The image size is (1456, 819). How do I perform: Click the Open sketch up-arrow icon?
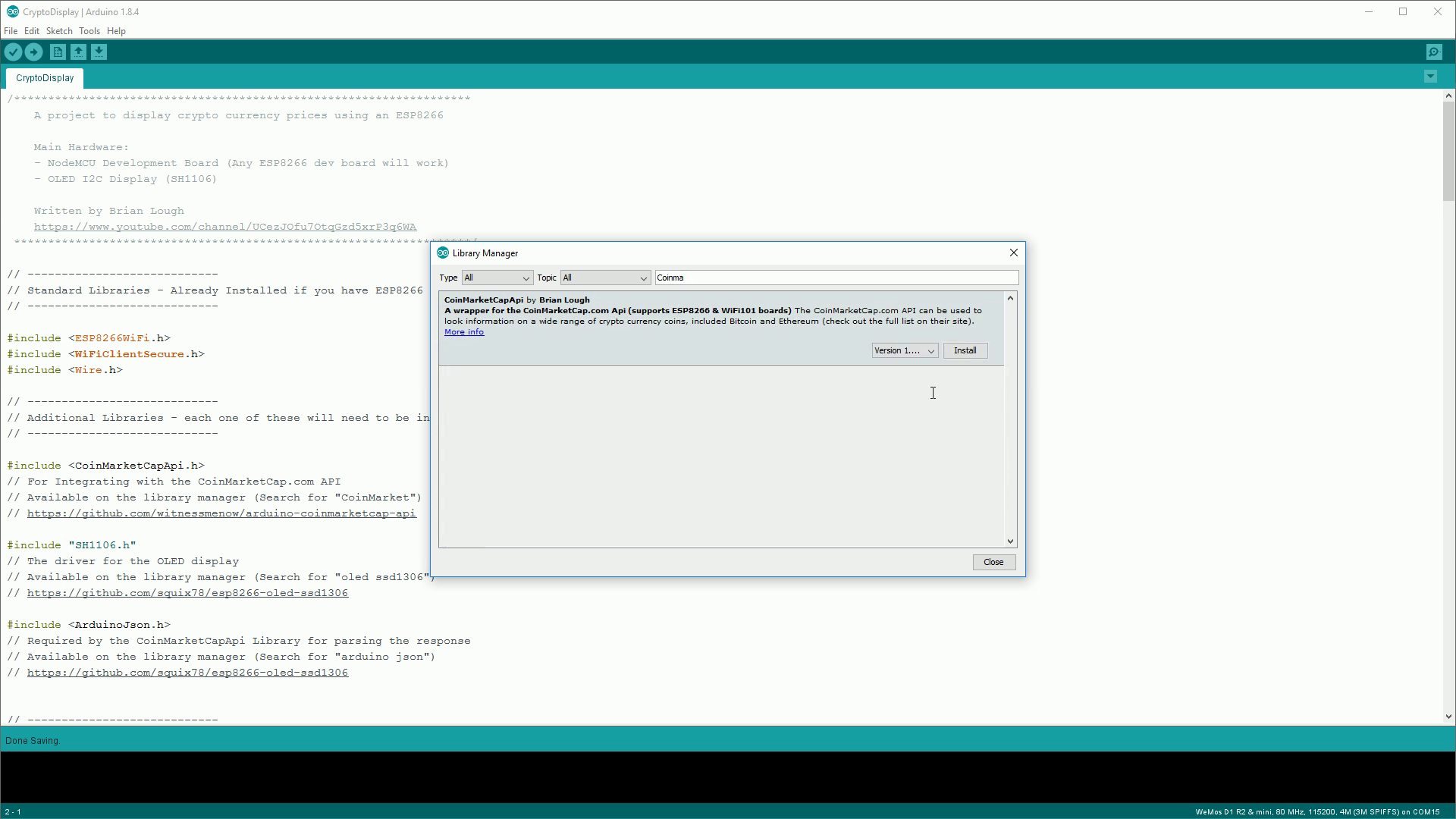[78, 52]
